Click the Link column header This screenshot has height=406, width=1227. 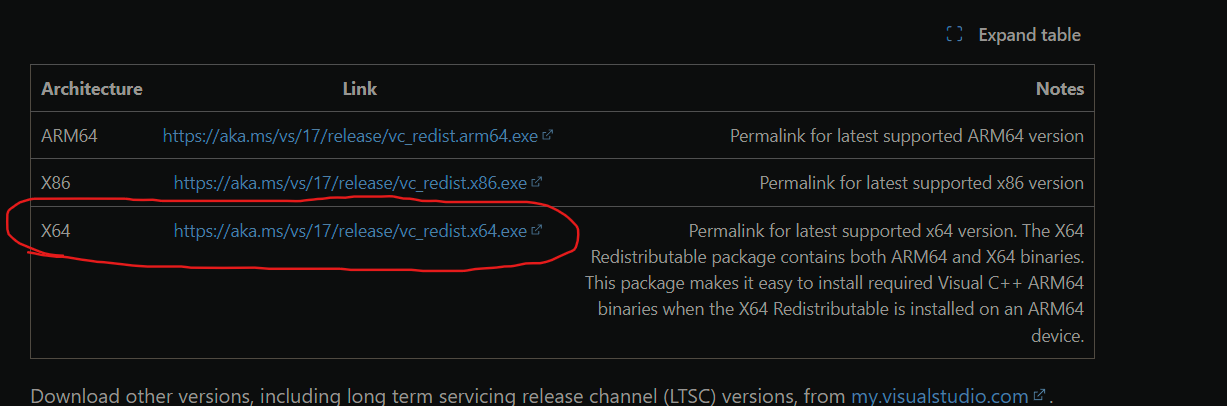pyautogui.click(x=360, y=89)
